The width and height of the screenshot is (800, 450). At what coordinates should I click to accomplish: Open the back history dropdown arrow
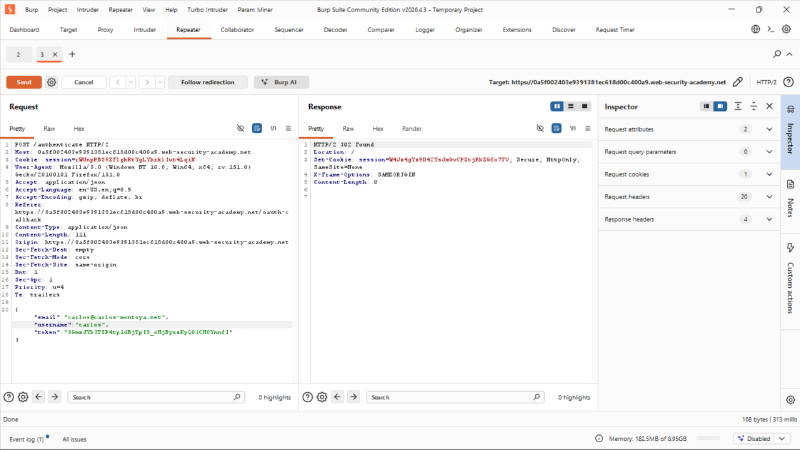coord(131,82)
